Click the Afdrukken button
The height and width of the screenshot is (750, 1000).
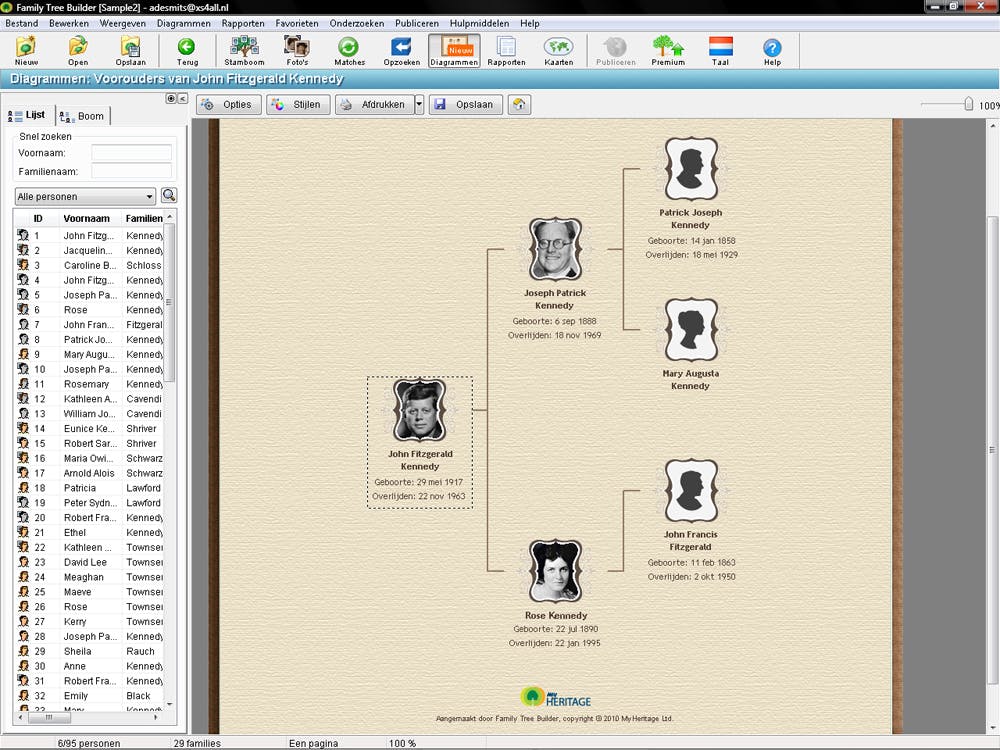coord(374,105)
